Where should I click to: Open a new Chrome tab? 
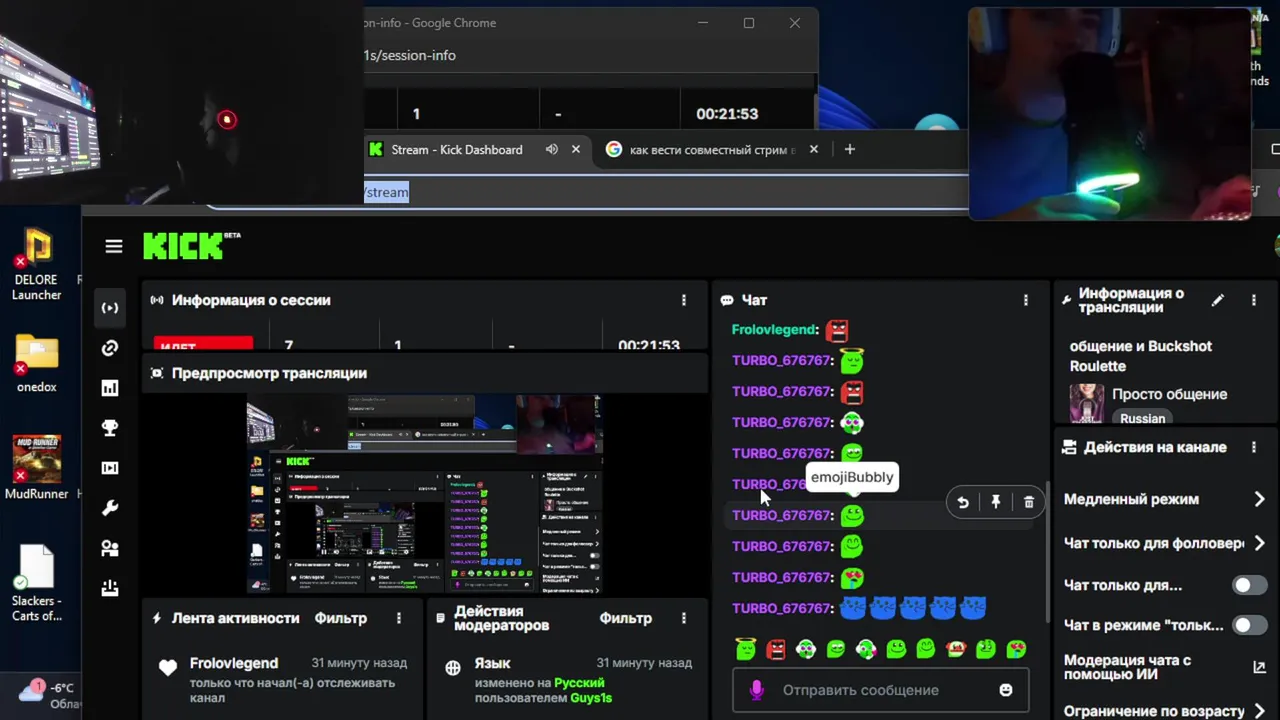tap(850, 149)
